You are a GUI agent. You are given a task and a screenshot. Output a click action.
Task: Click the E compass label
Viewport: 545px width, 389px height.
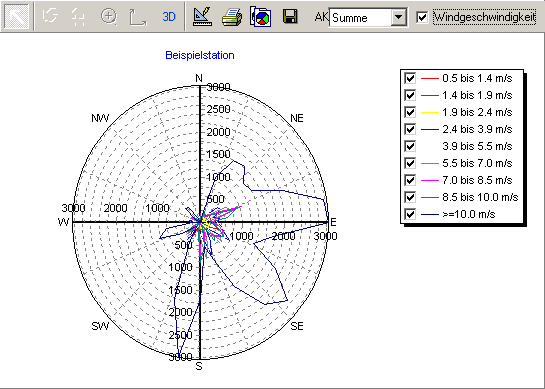point(333,222)
